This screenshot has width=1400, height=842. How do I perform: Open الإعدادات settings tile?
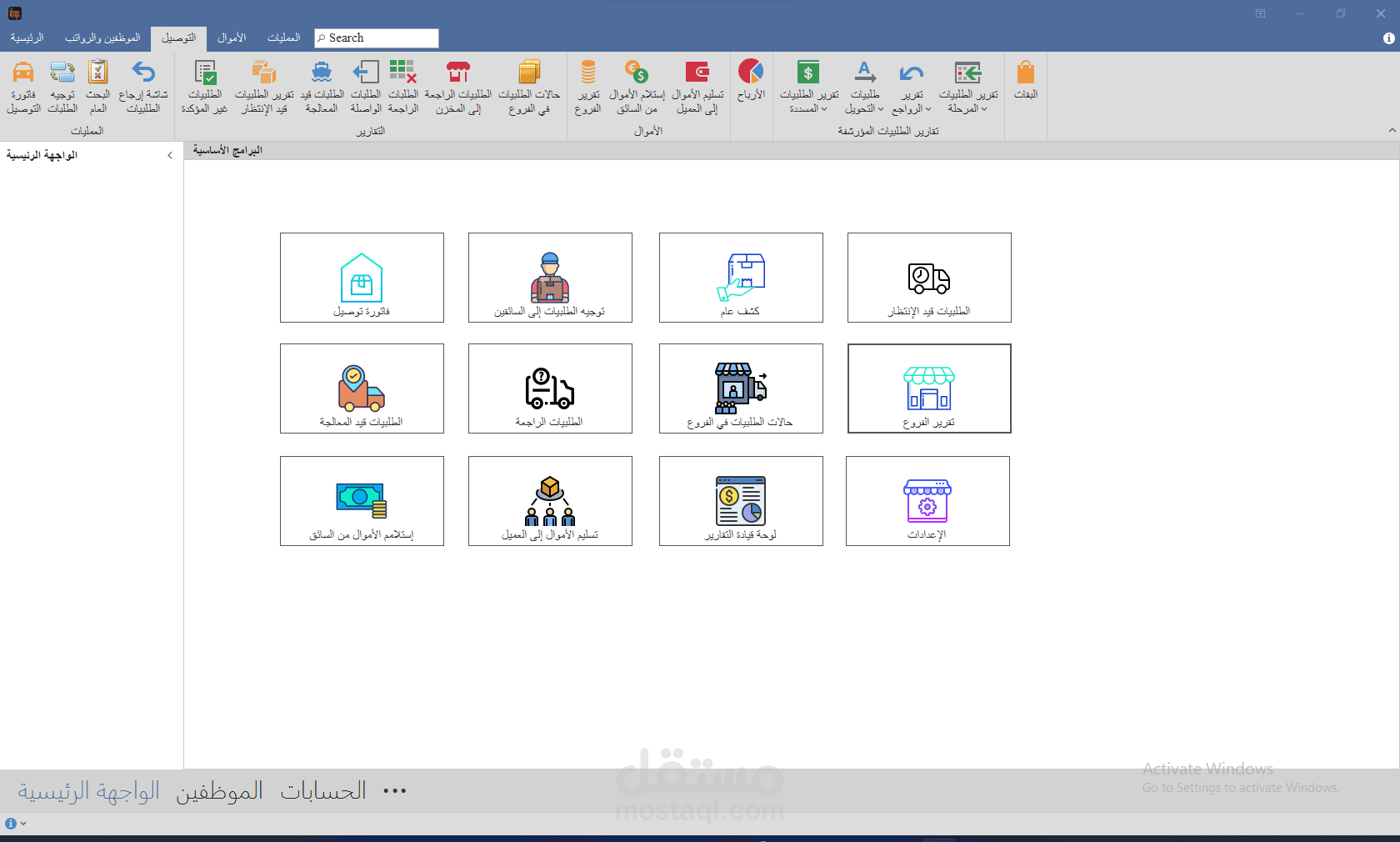927,501
